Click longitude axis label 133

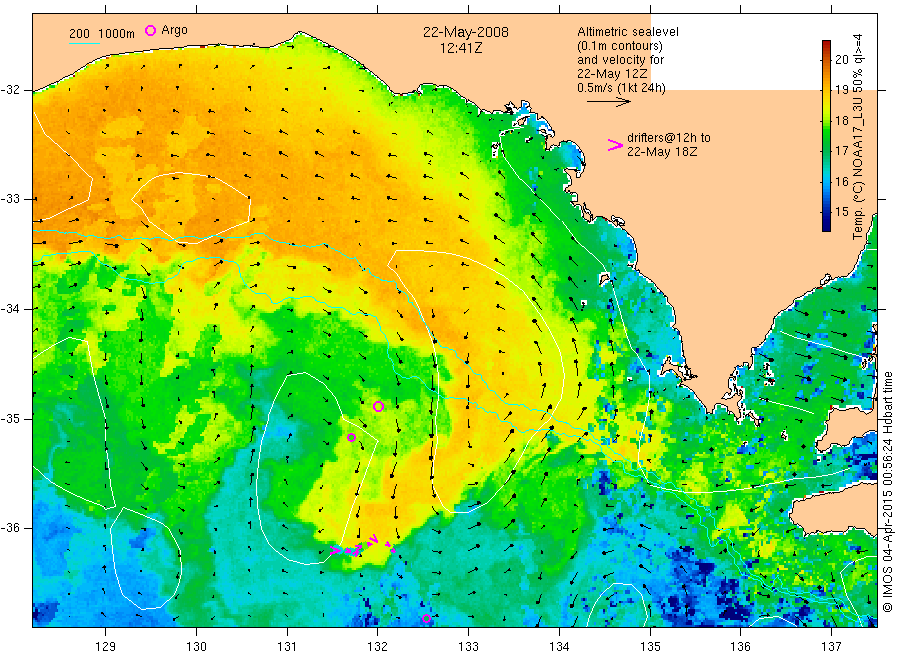[x=468, y=647]
